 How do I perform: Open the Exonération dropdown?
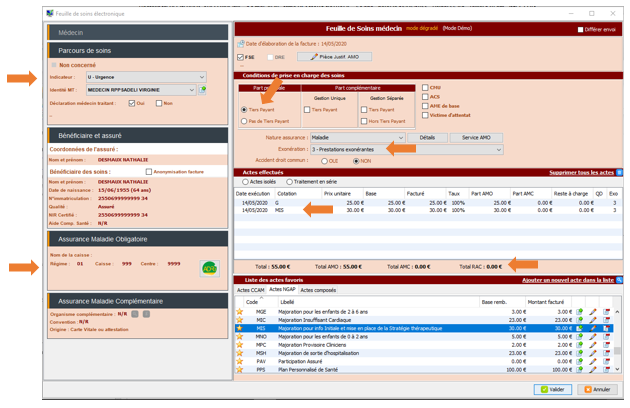407,150
